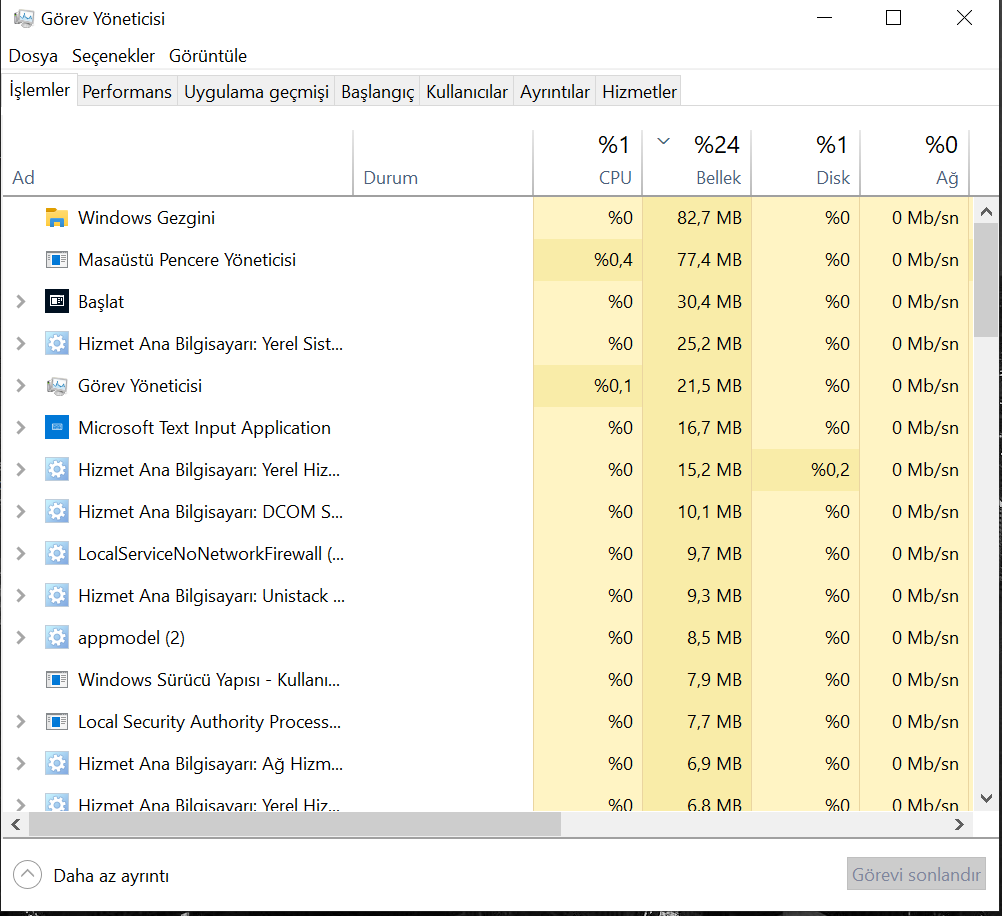The height and width of the screenshot is (916, 1002).
Task: Click the horizontal scrollbar right arrow
Action: coord(959,825)
